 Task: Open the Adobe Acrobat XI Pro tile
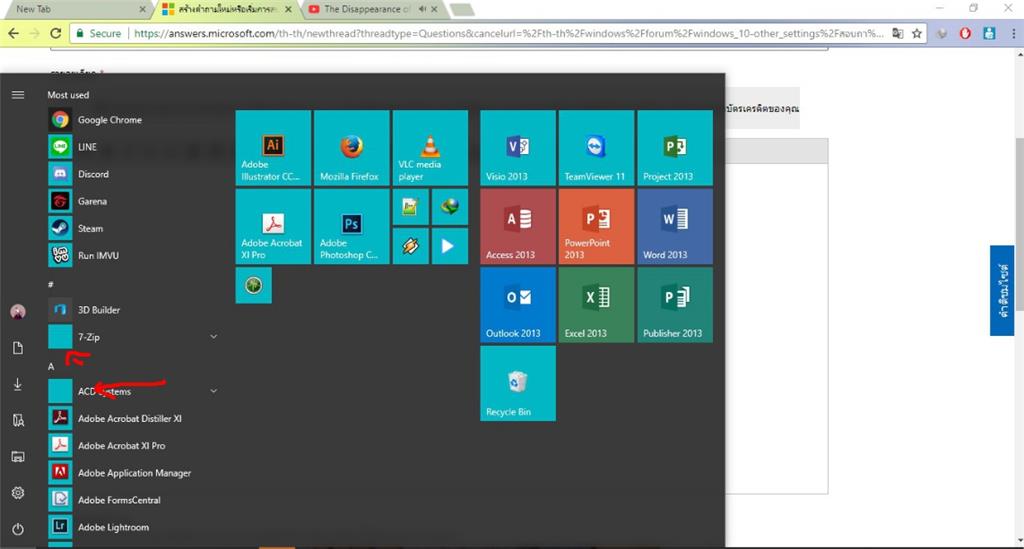tap(273, 227)
